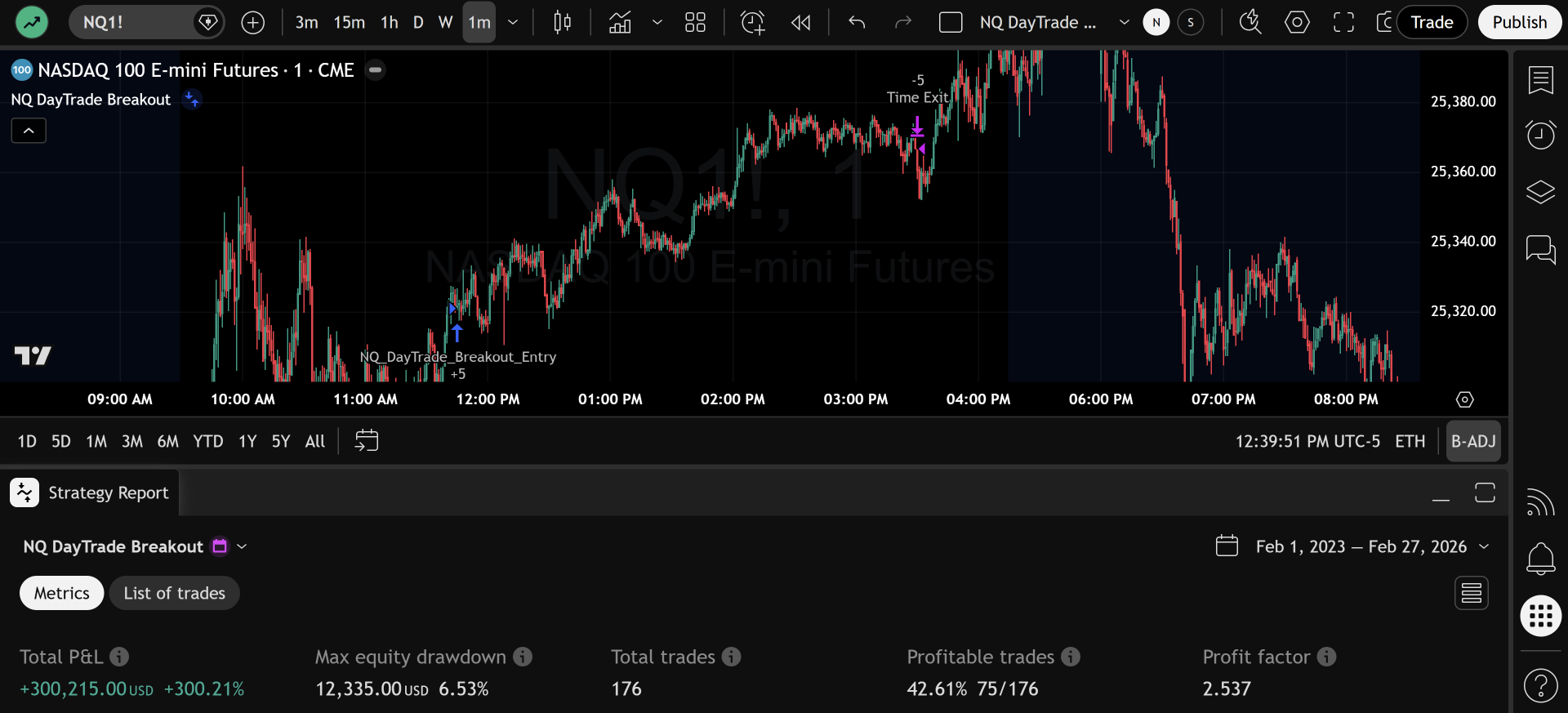This screenshot has height=713, width=1568.
Task: Select the All date range
Action: 314,442
